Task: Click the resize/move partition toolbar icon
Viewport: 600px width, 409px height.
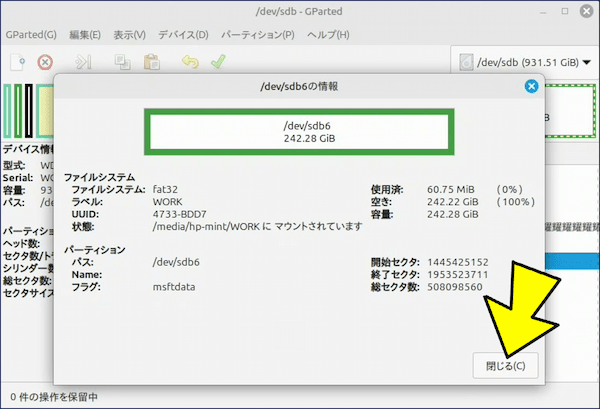Action: tap(84, 62)
